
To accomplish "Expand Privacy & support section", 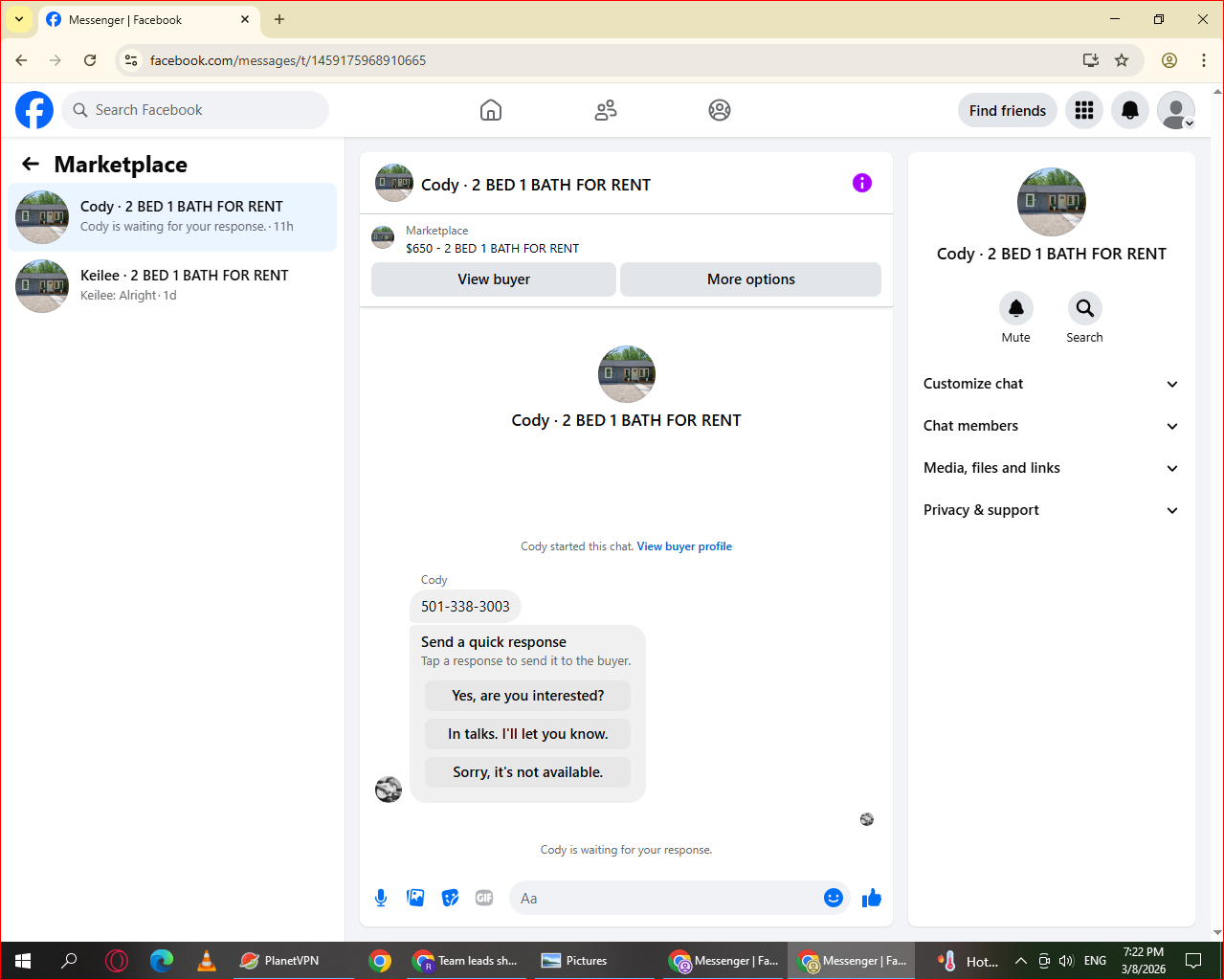I will click(x=1052, y=510).
